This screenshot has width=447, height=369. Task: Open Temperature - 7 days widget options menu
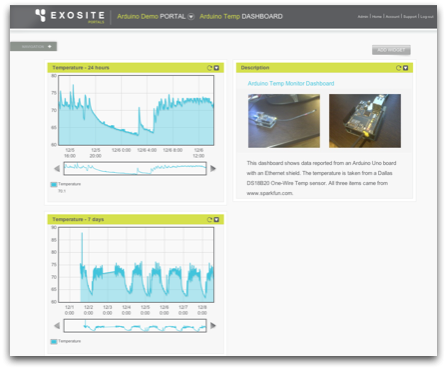coord(216,220)
